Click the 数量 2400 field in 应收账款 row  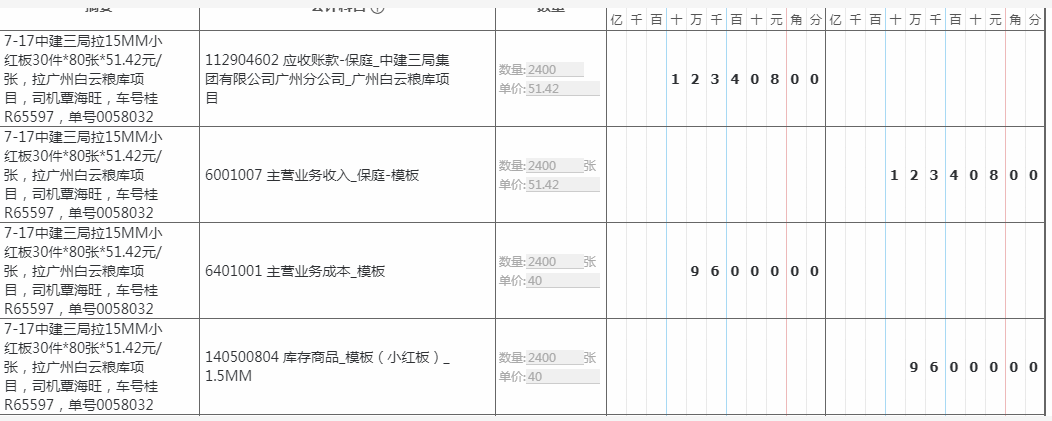pyautogui.click(x=555, y=70)
